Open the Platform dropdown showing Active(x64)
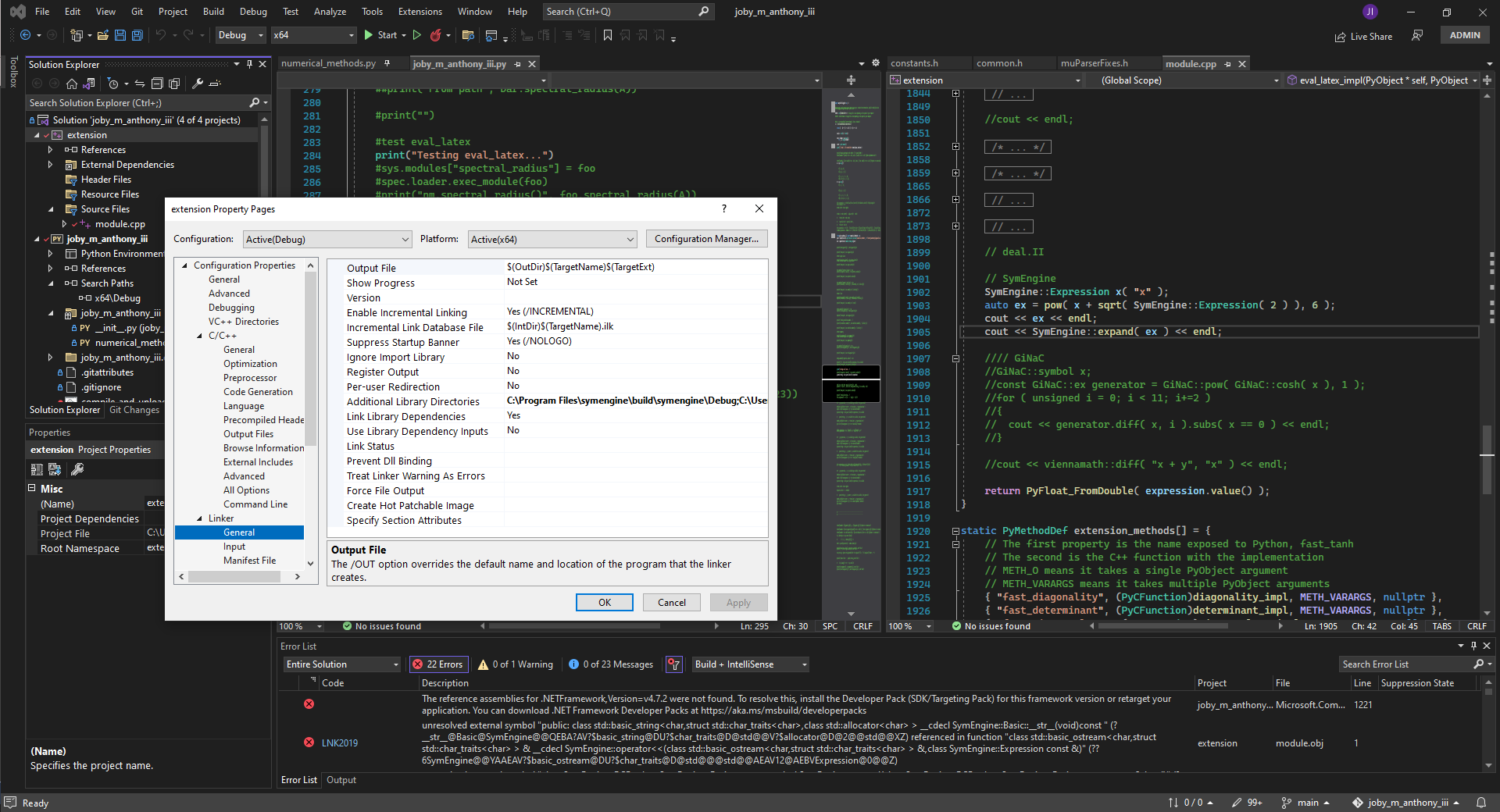 [552, 239]
